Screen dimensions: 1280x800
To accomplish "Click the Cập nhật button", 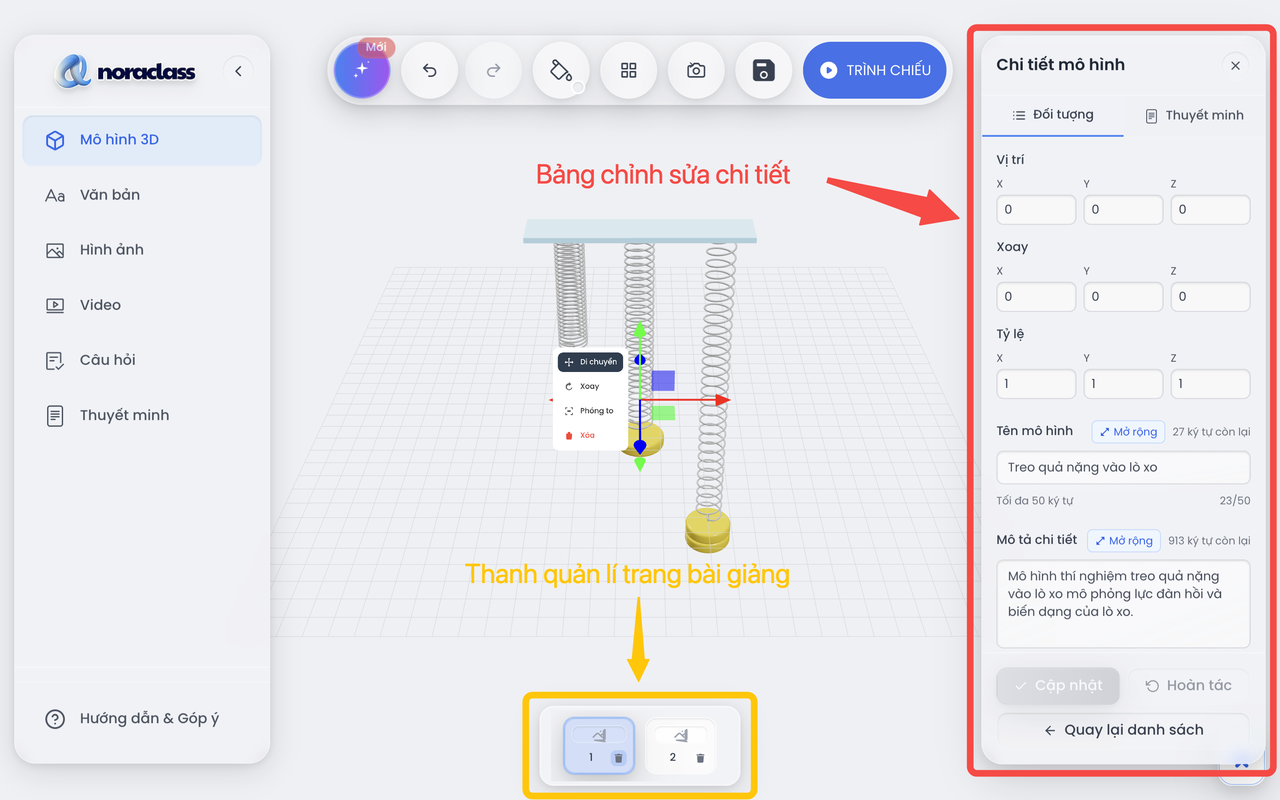I will [1058, 685].
